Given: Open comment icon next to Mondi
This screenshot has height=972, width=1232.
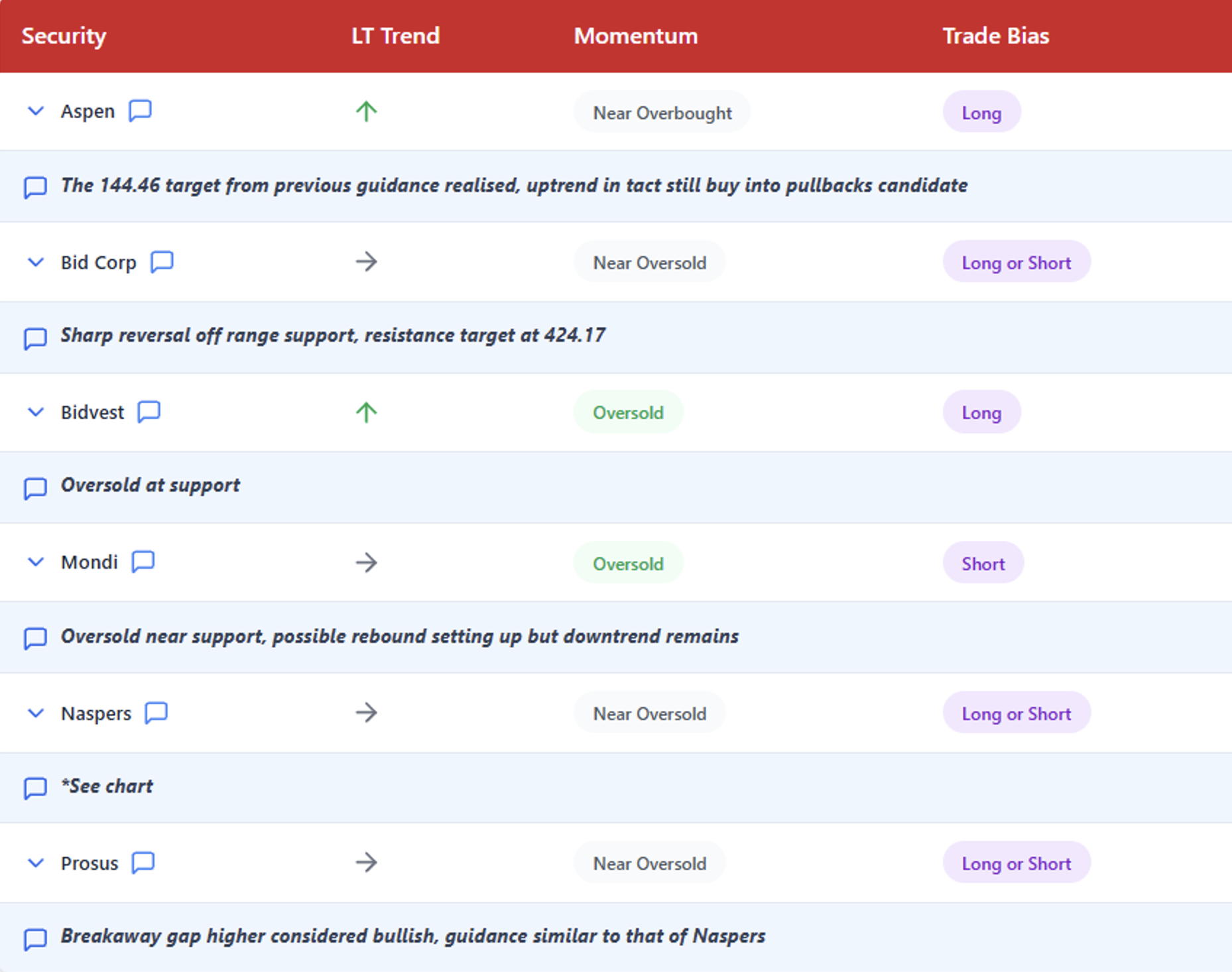Looking at the screenshot, I should point(143,562).
